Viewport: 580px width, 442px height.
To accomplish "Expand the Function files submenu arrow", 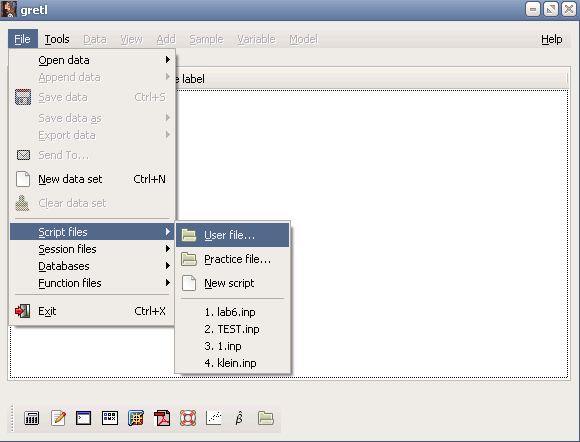I will click(168, 283).
